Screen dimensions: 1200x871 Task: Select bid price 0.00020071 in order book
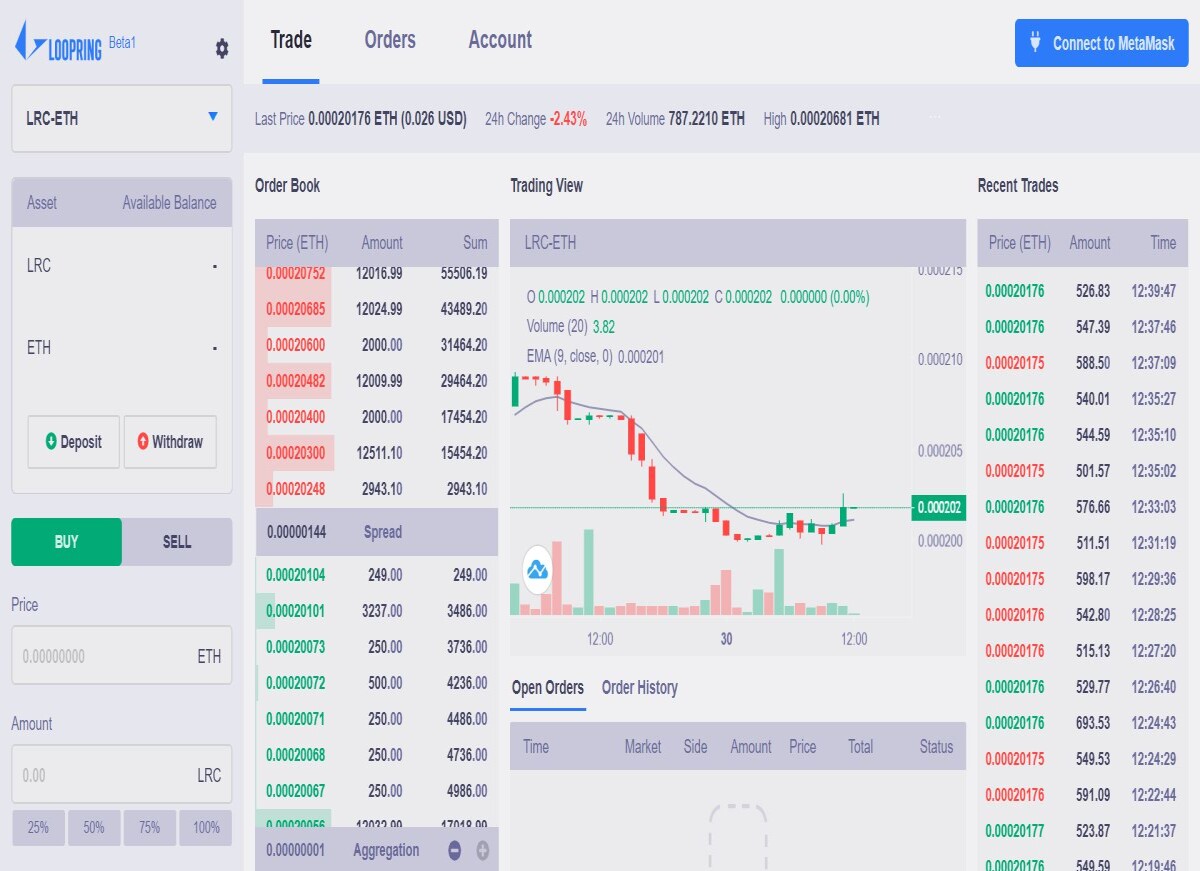click(x=296, y=719)
